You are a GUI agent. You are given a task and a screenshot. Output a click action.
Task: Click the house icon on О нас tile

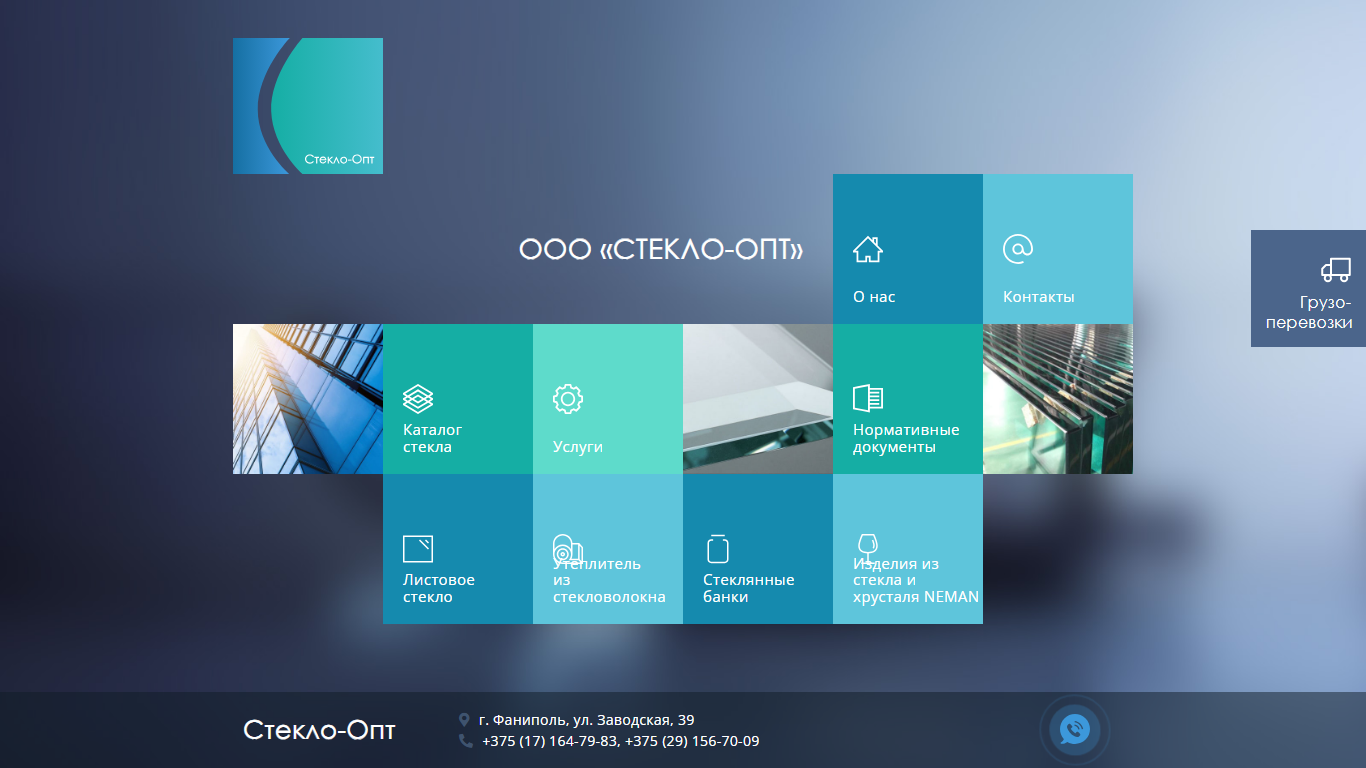click(x=868, y=249)
